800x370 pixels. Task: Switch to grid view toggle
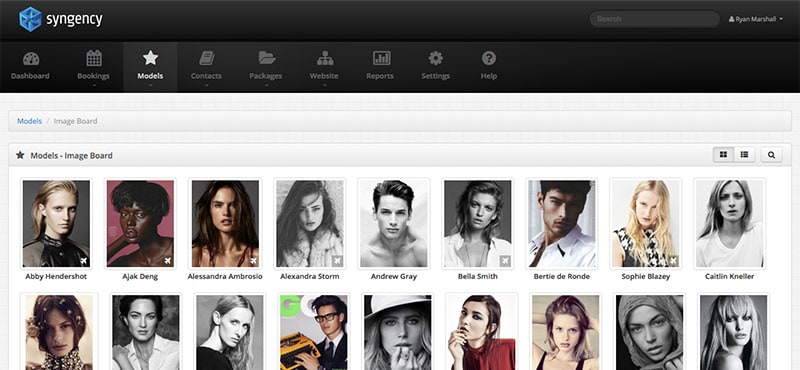(x=723, y=155)
